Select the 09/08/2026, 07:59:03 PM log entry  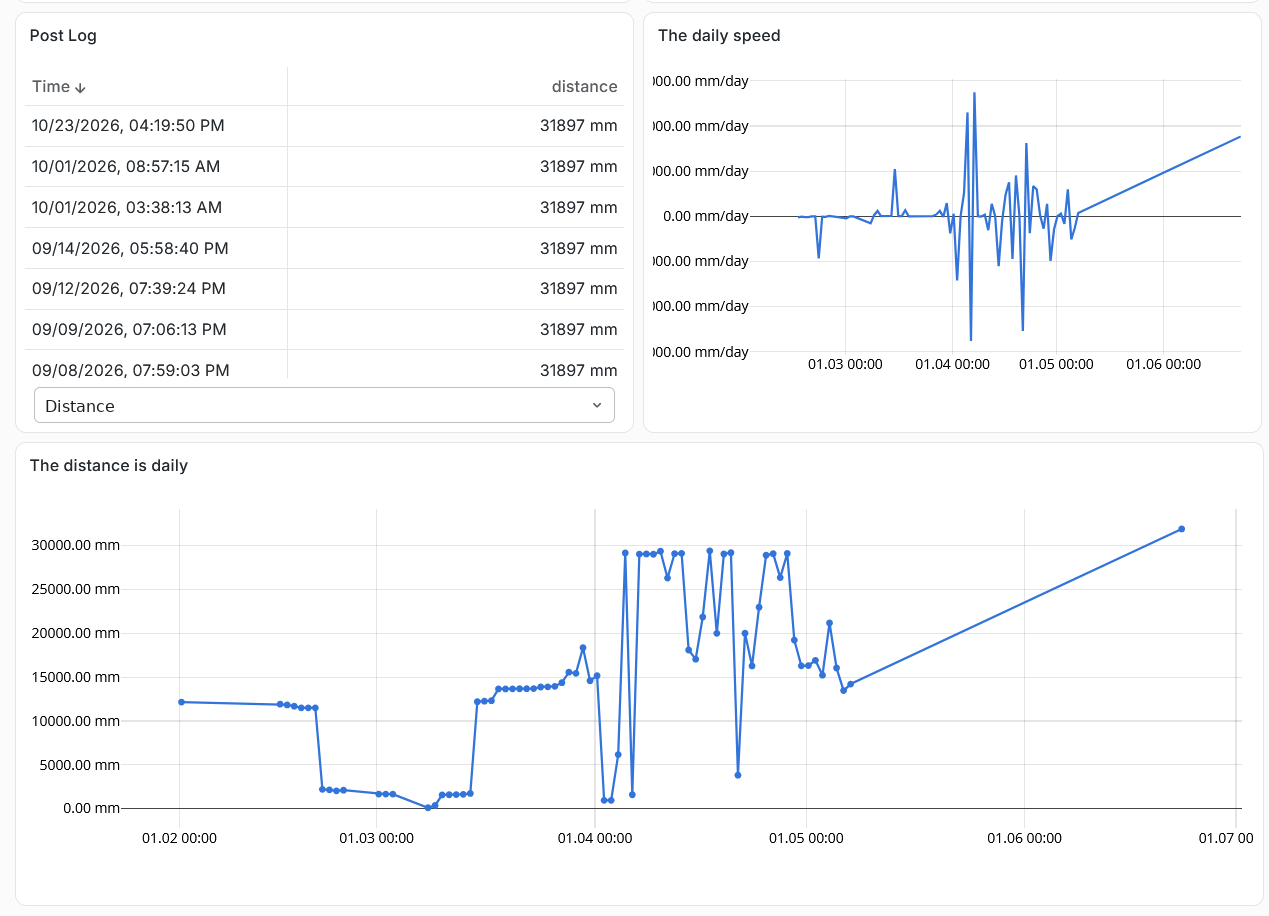pos(324,366)
